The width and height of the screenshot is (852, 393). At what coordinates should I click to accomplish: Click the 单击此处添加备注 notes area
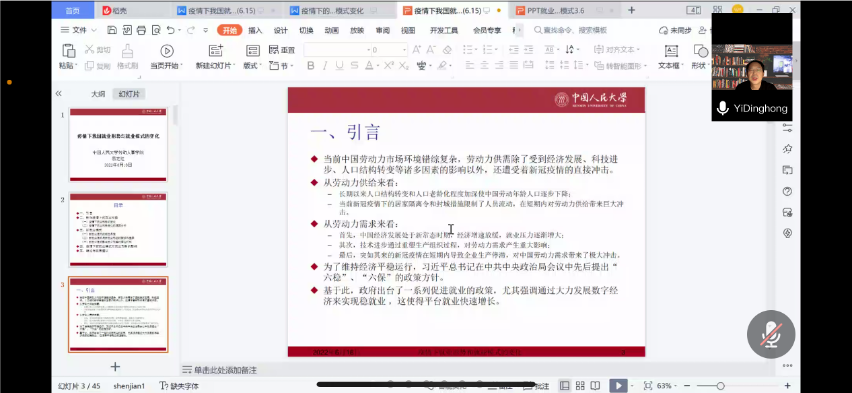coord(225,370)
